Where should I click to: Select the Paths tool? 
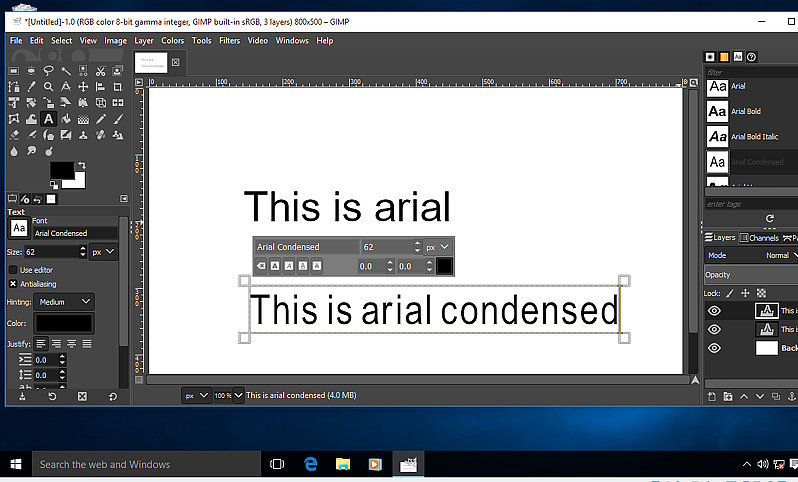point(14,87)
